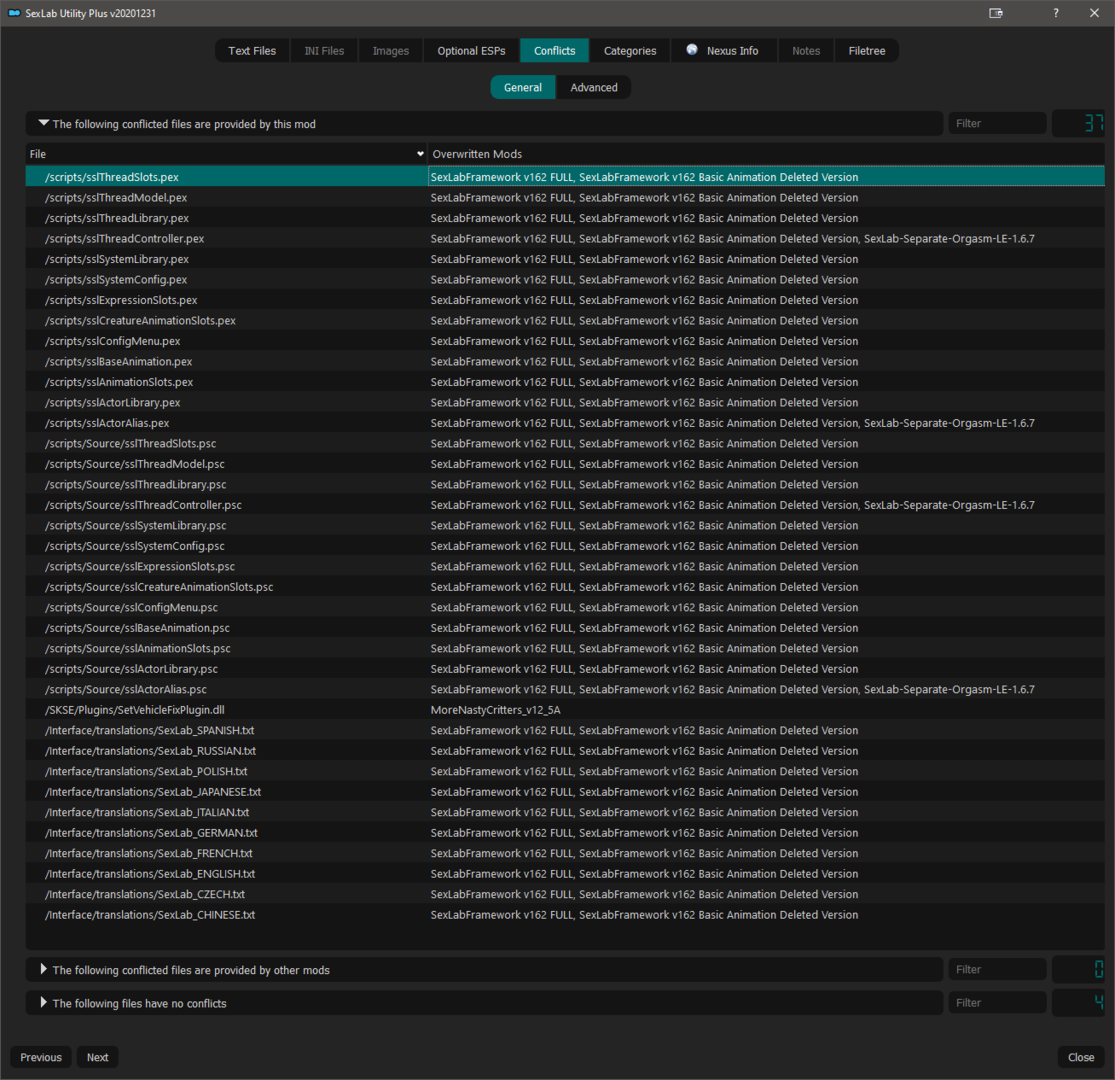Collapse the files provided by this mod section
1115x1080 pixels.
44,123
